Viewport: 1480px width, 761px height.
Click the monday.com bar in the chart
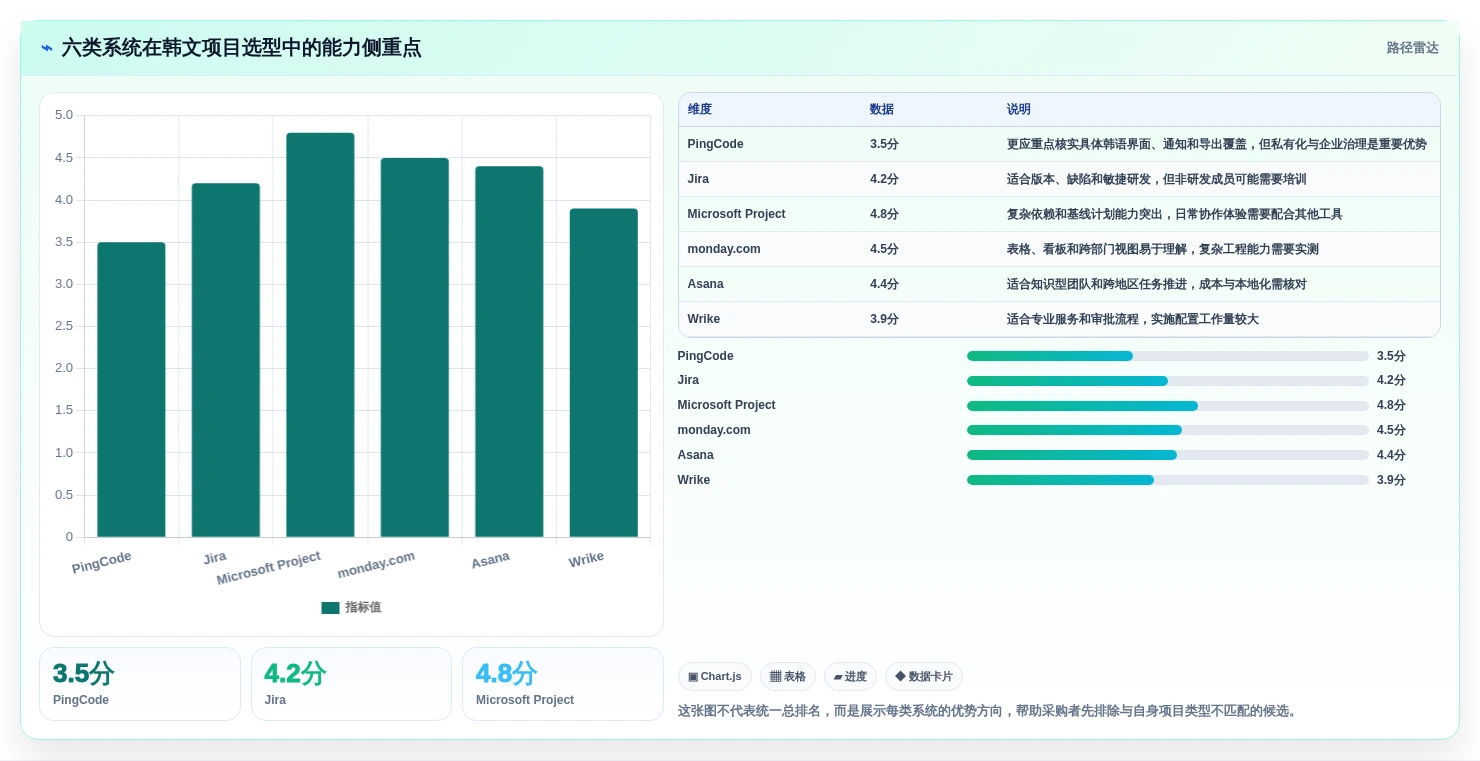(x=415, y=348)
